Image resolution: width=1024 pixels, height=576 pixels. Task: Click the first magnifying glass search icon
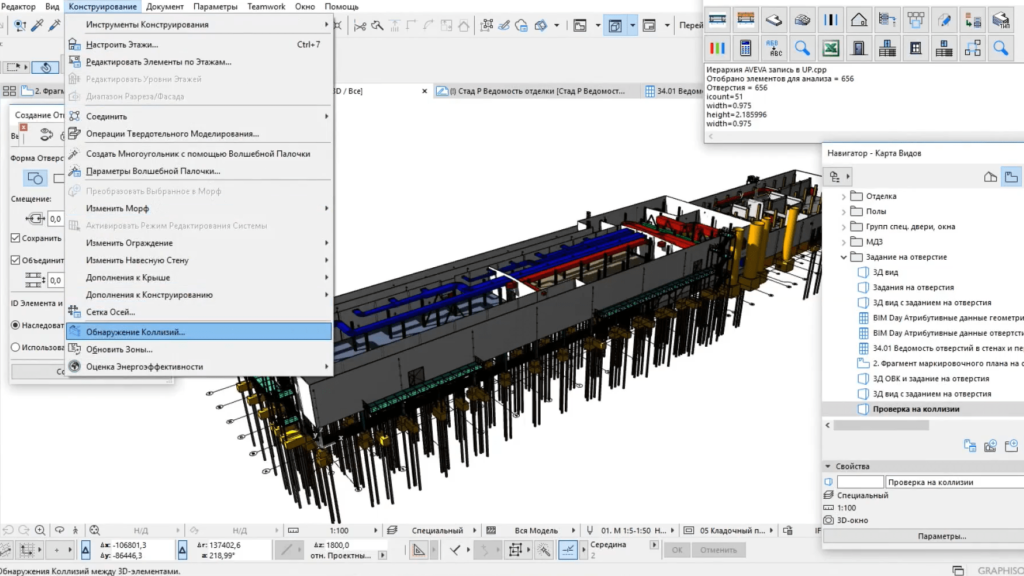click(801, 47)
